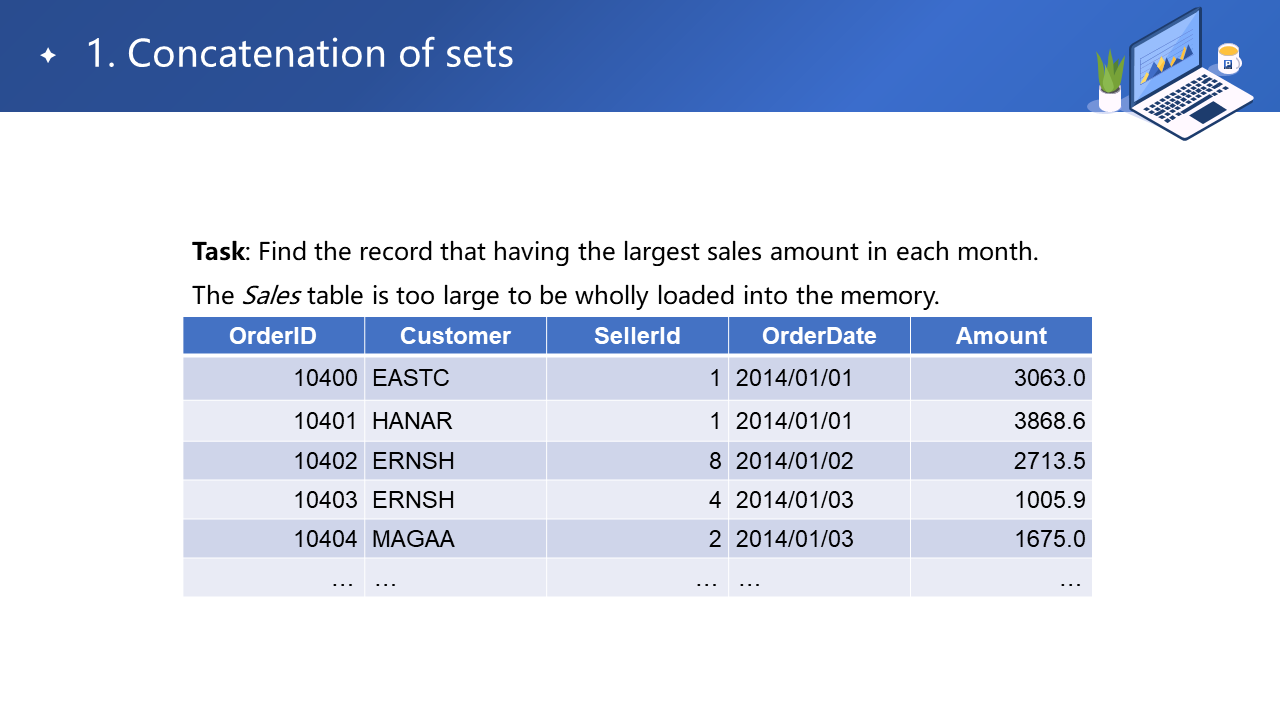Click the green potted plant illustration
The width and height of the screenshot is (1280, 720).
click(1110, 82)
